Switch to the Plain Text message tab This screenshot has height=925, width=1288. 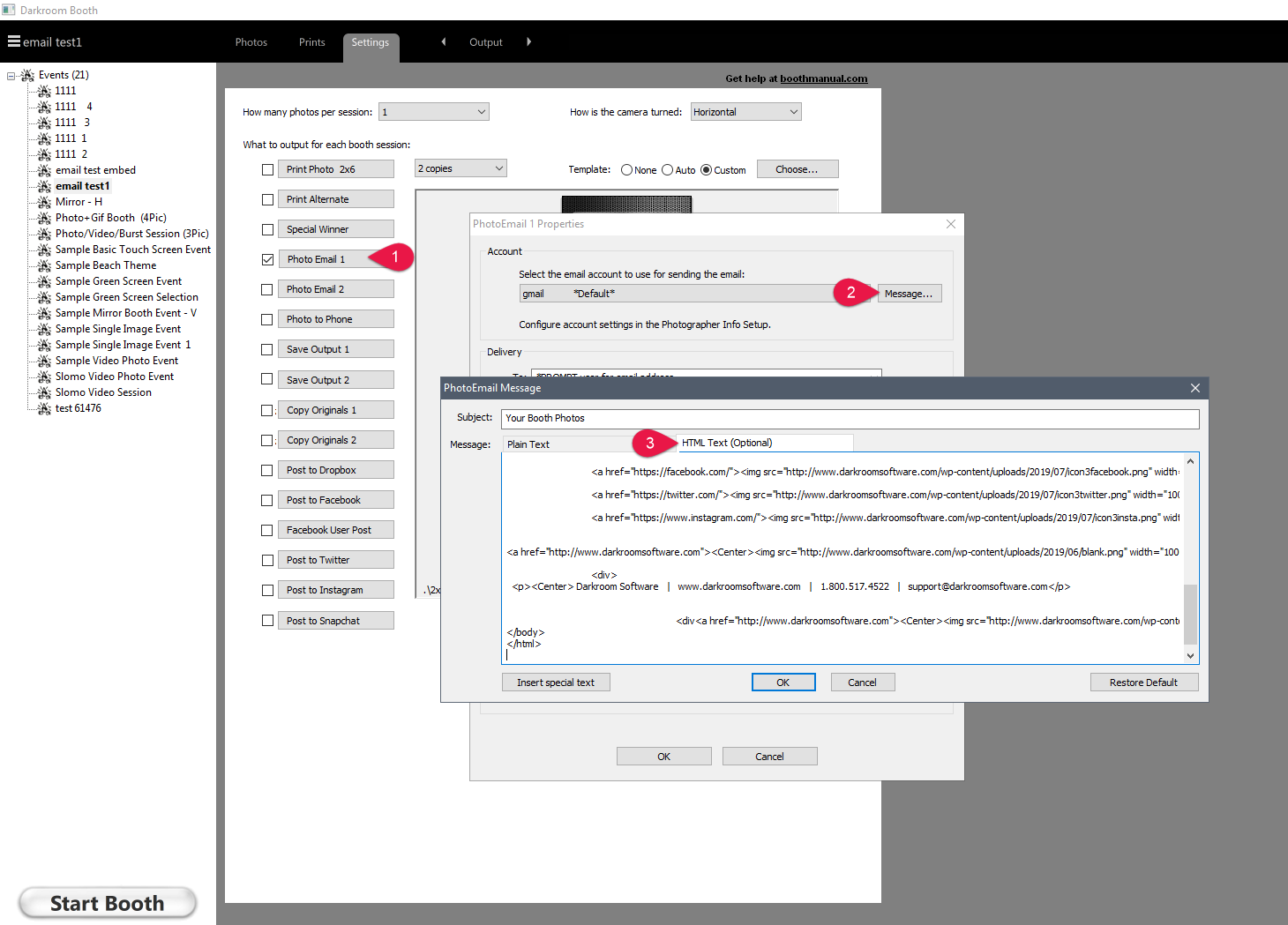[x=567, y=444]
